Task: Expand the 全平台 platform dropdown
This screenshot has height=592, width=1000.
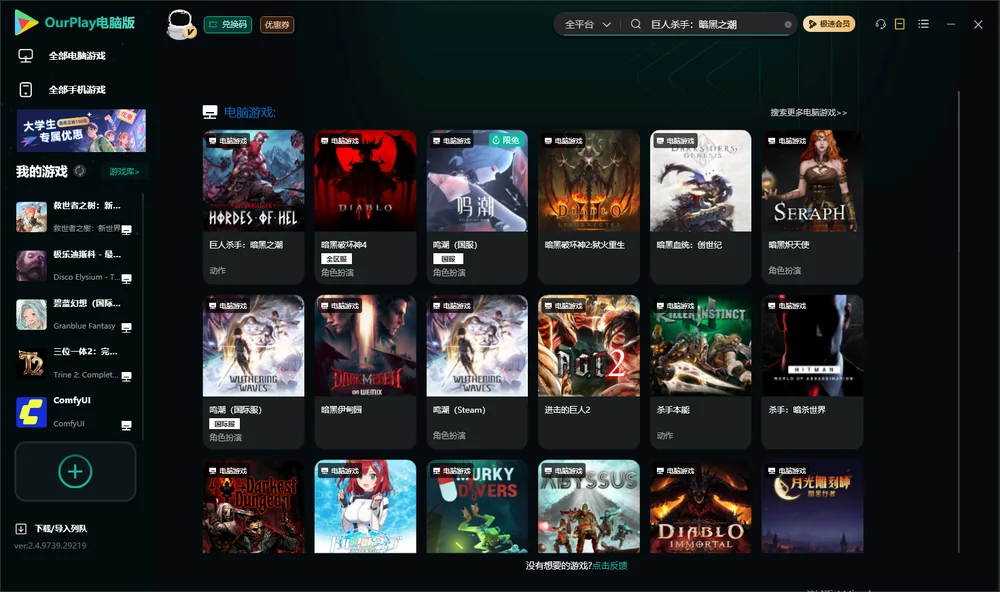Action: [587, 24]
